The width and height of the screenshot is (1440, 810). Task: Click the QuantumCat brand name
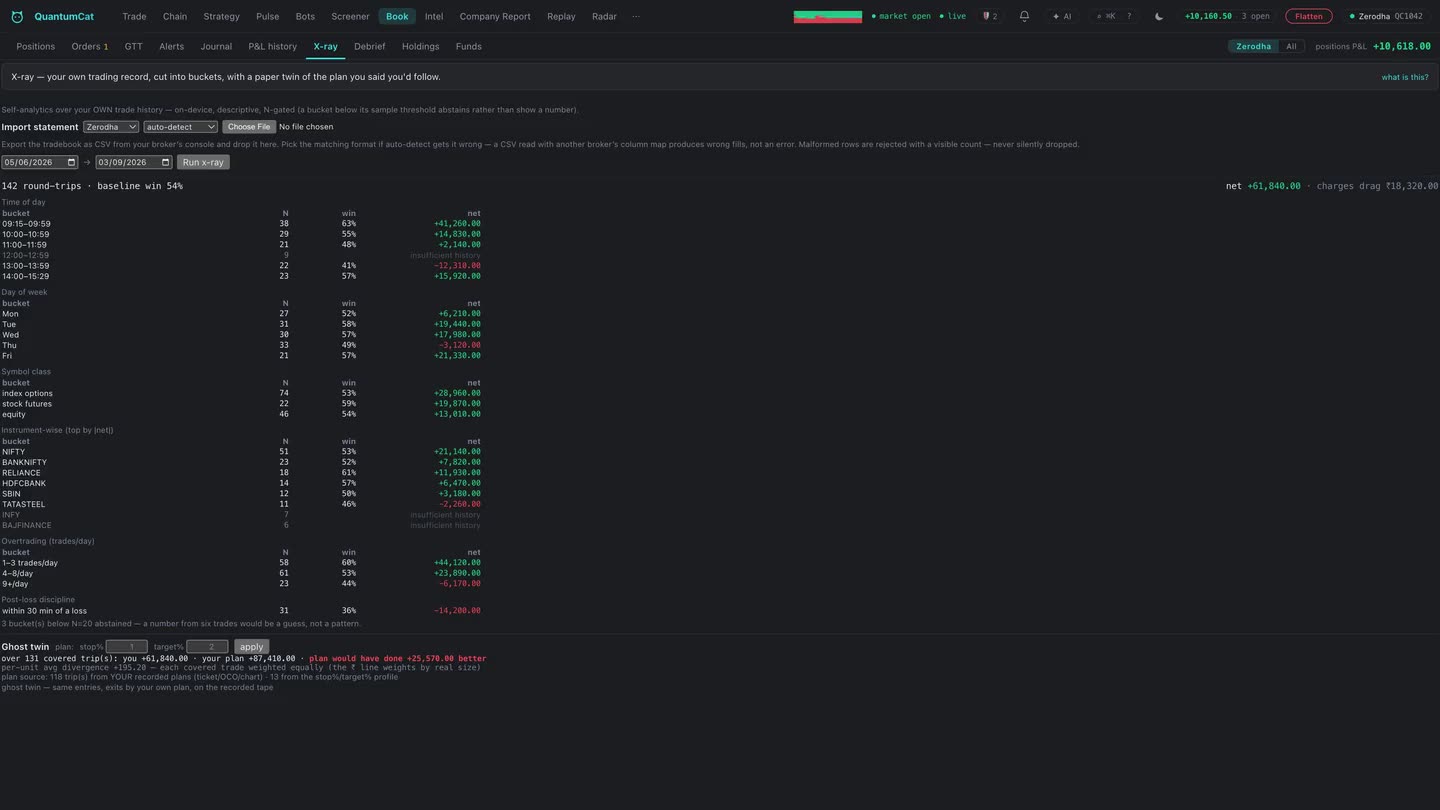coord(64,17)
